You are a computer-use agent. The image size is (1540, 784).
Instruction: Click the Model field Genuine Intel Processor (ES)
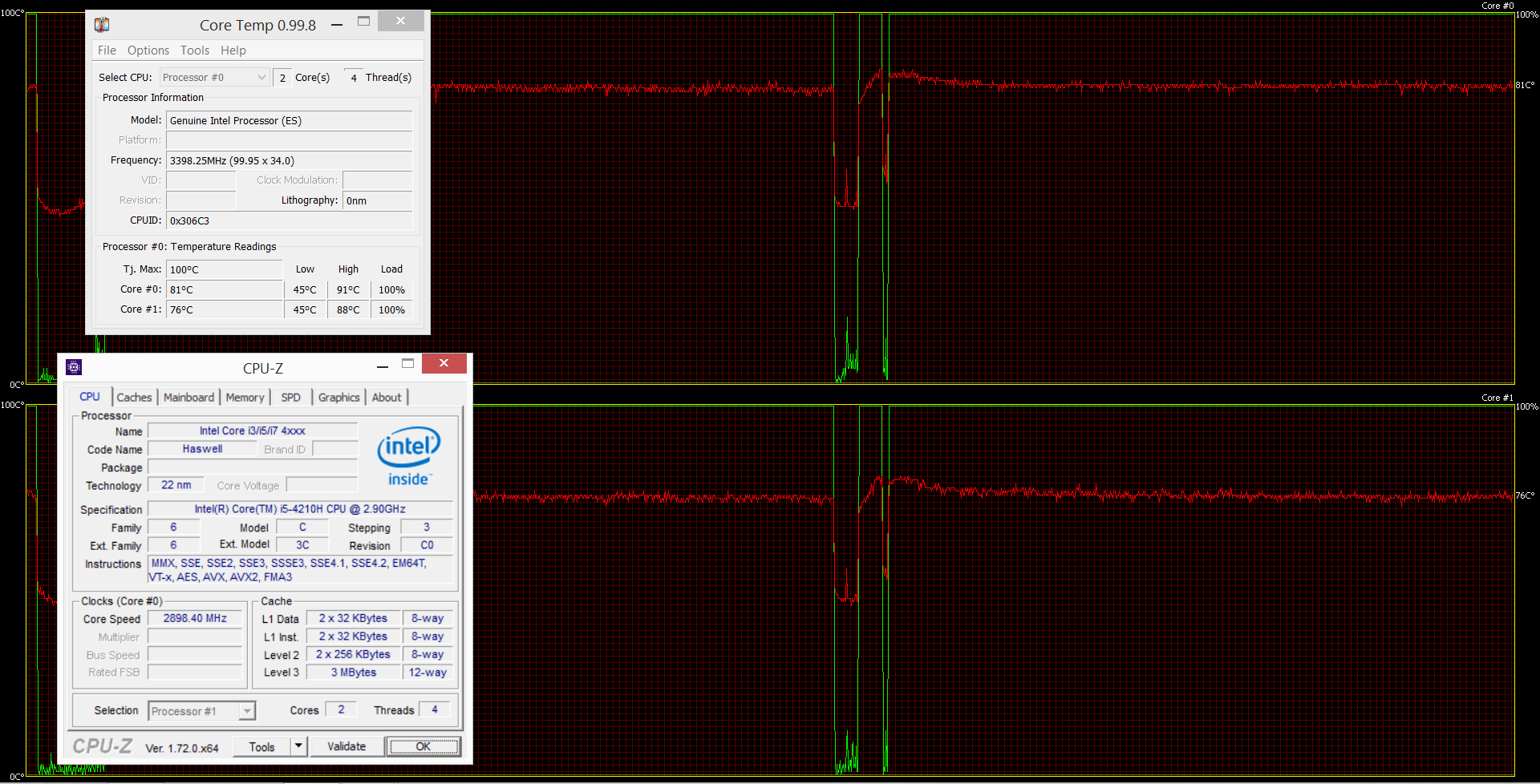(x=290, y=120)
